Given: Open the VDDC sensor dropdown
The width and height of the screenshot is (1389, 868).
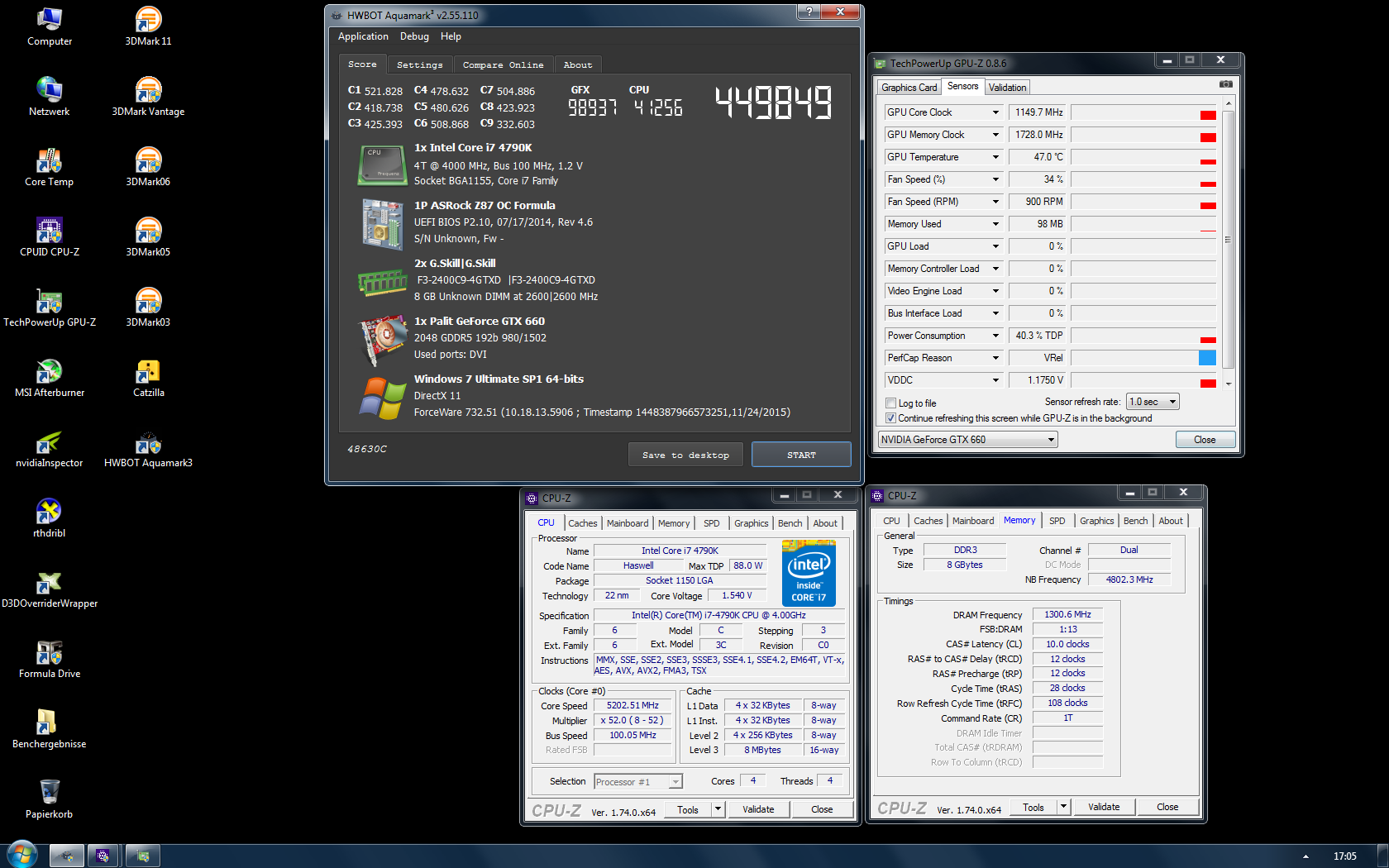Looking at the screenshot, I should point(995,380).
